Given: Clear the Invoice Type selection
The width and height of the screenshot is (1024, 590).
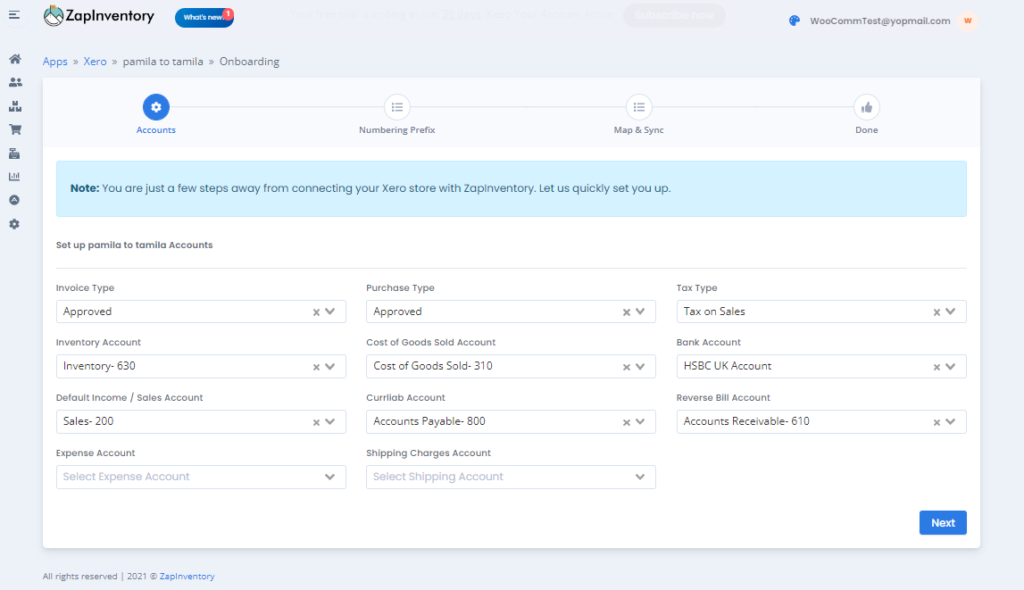Looking at the screenshot, I should point(316,312).
